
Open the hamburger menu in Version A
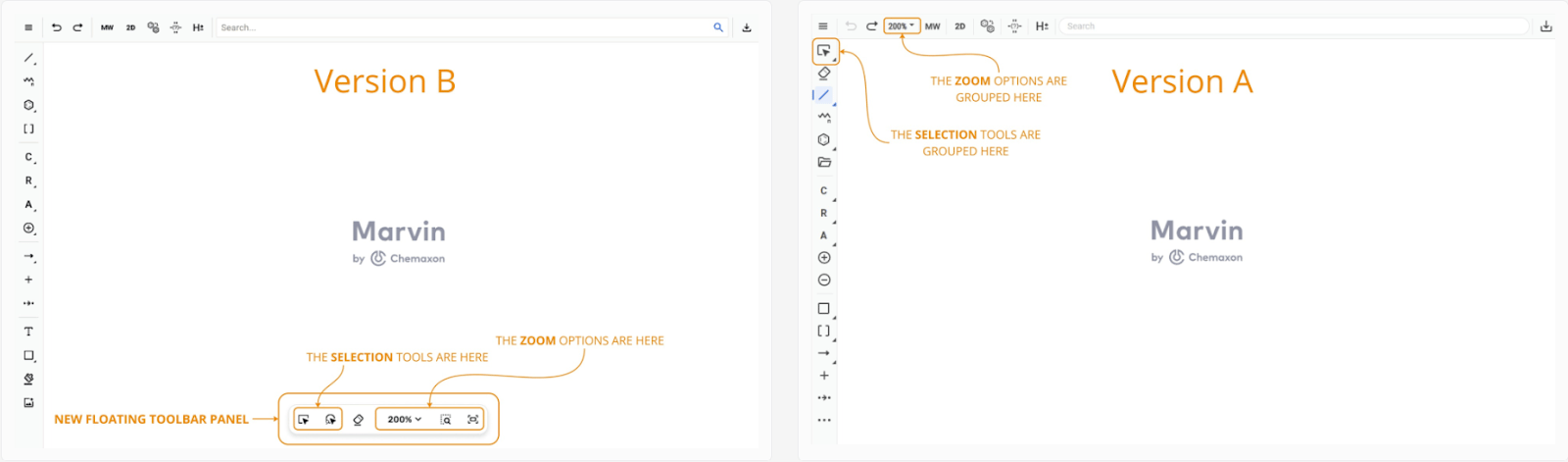823,26
